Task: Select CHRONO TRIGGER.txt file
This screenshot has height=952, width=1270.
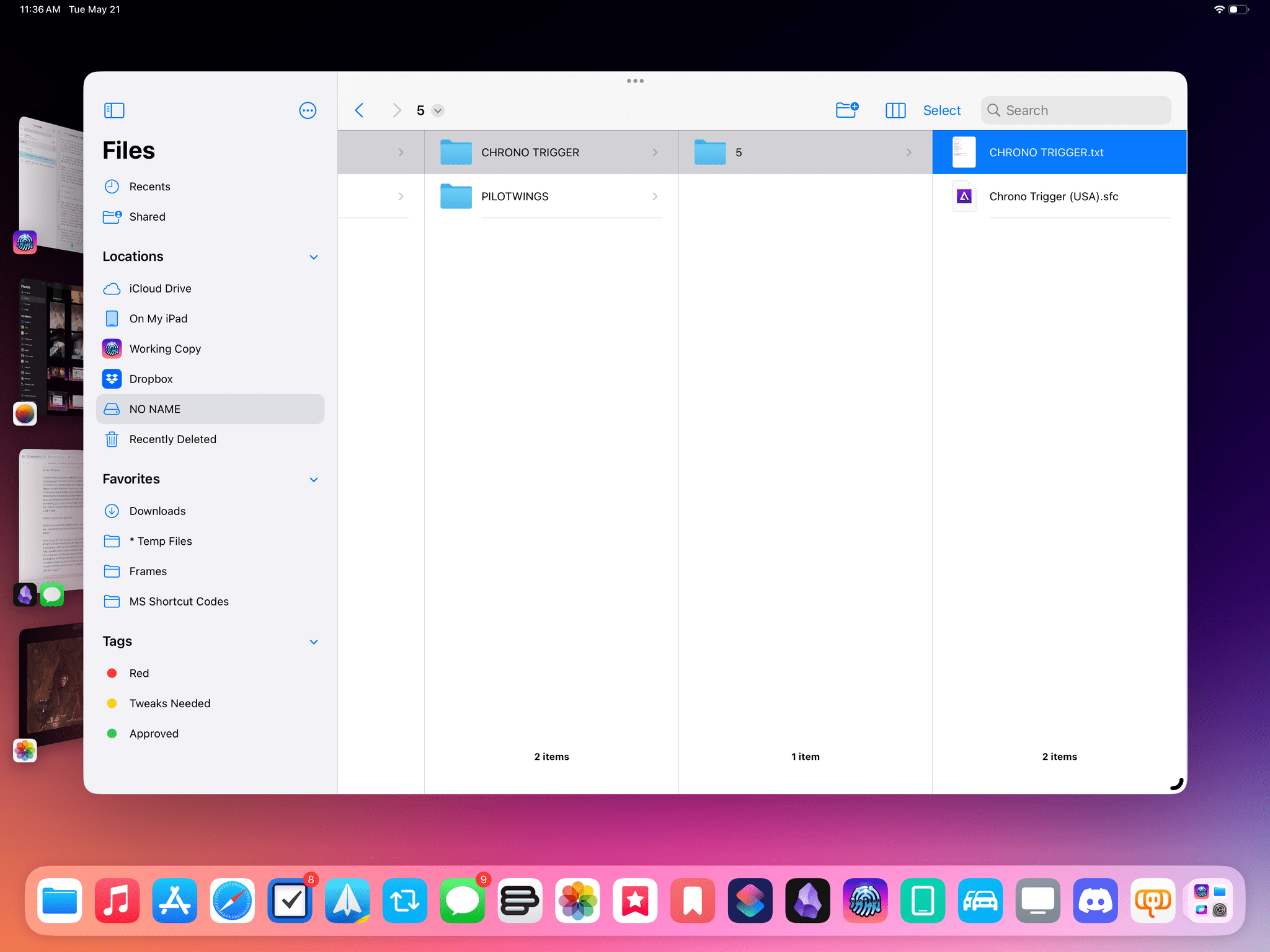Action: pyautogui.click(x=1059, y=152)
